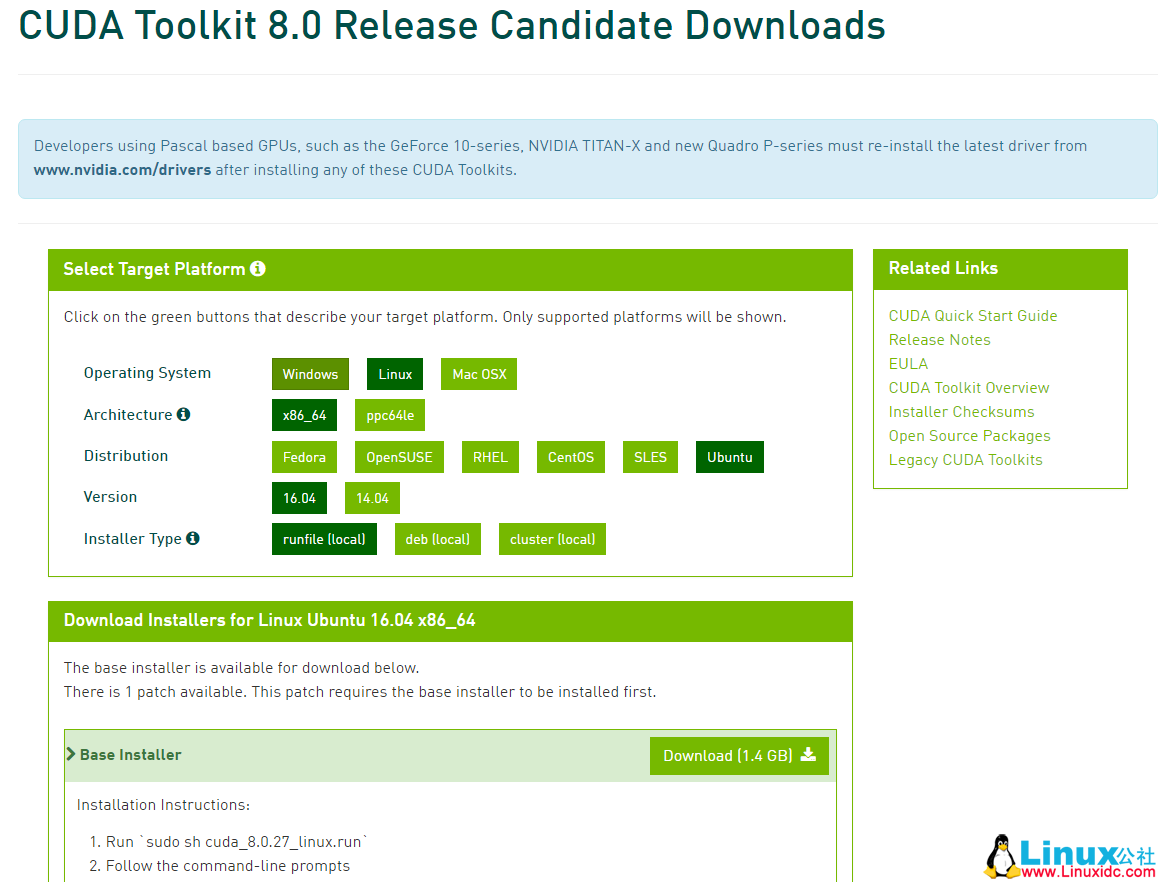
Task: Choose SLES as the distribution
Action: (x=650, y=457)
